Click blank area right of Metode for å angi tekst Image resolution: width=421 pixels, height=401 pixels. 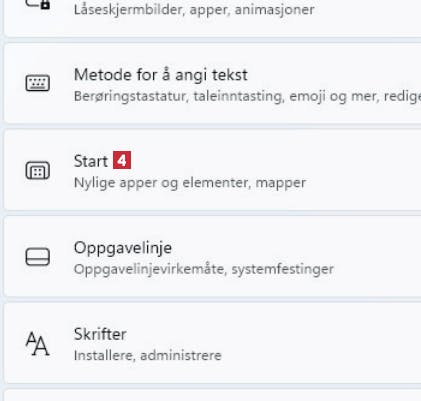coord(333,75)
